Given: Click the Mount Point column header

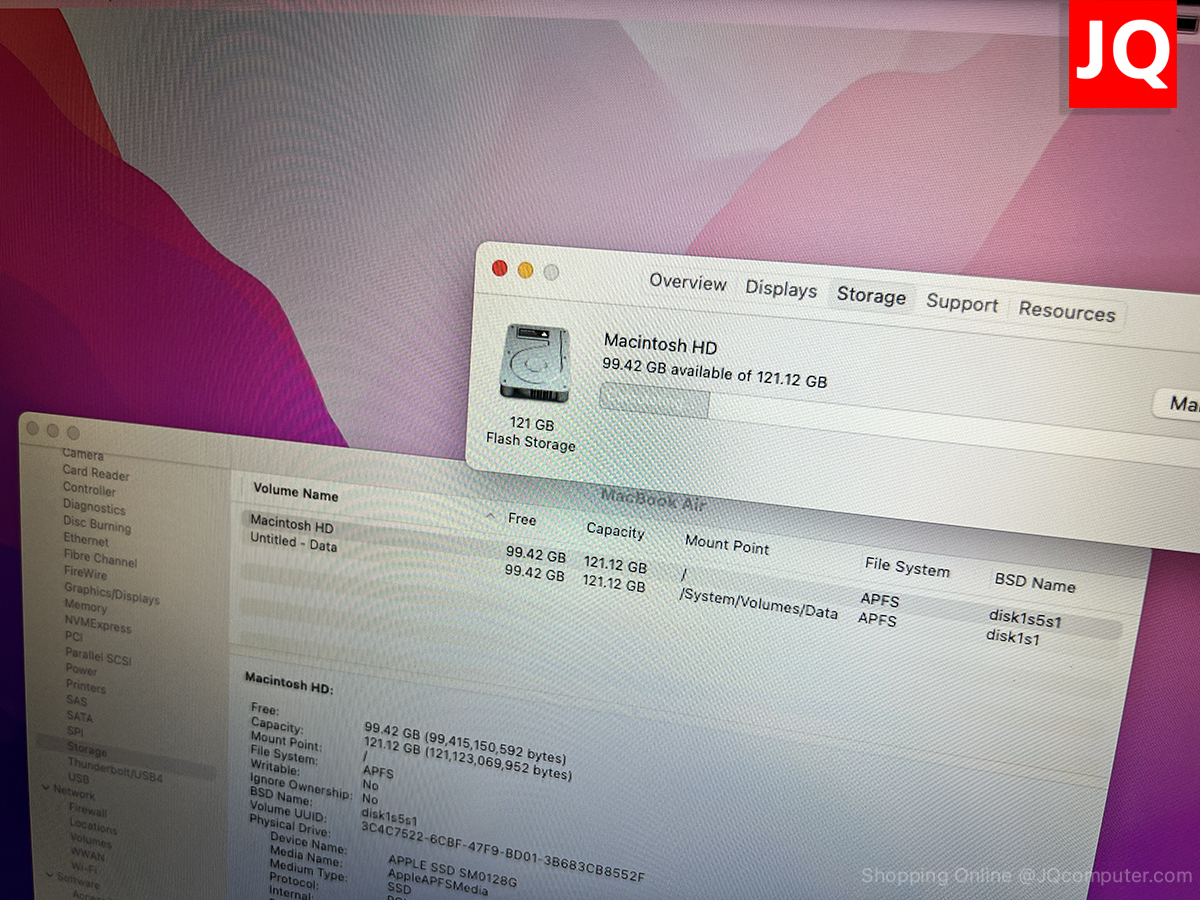Looking at the screenshot, I should coord(727,545).
